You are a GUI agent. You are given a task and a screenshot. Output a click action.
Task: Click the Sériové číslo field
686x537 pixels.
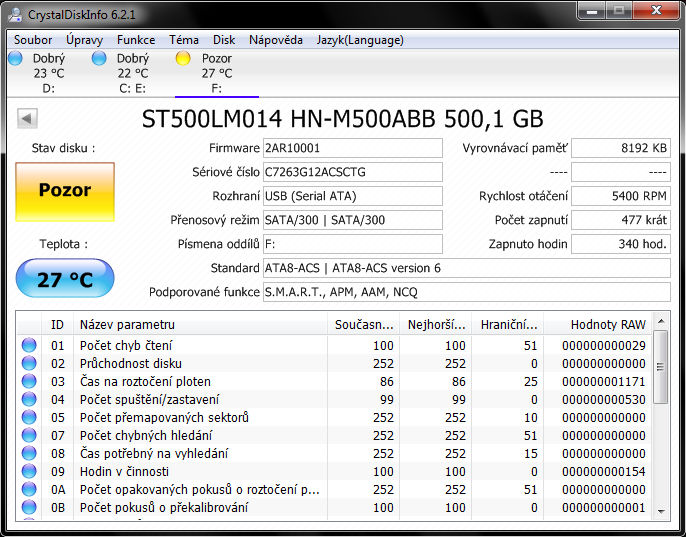(352, 172)
